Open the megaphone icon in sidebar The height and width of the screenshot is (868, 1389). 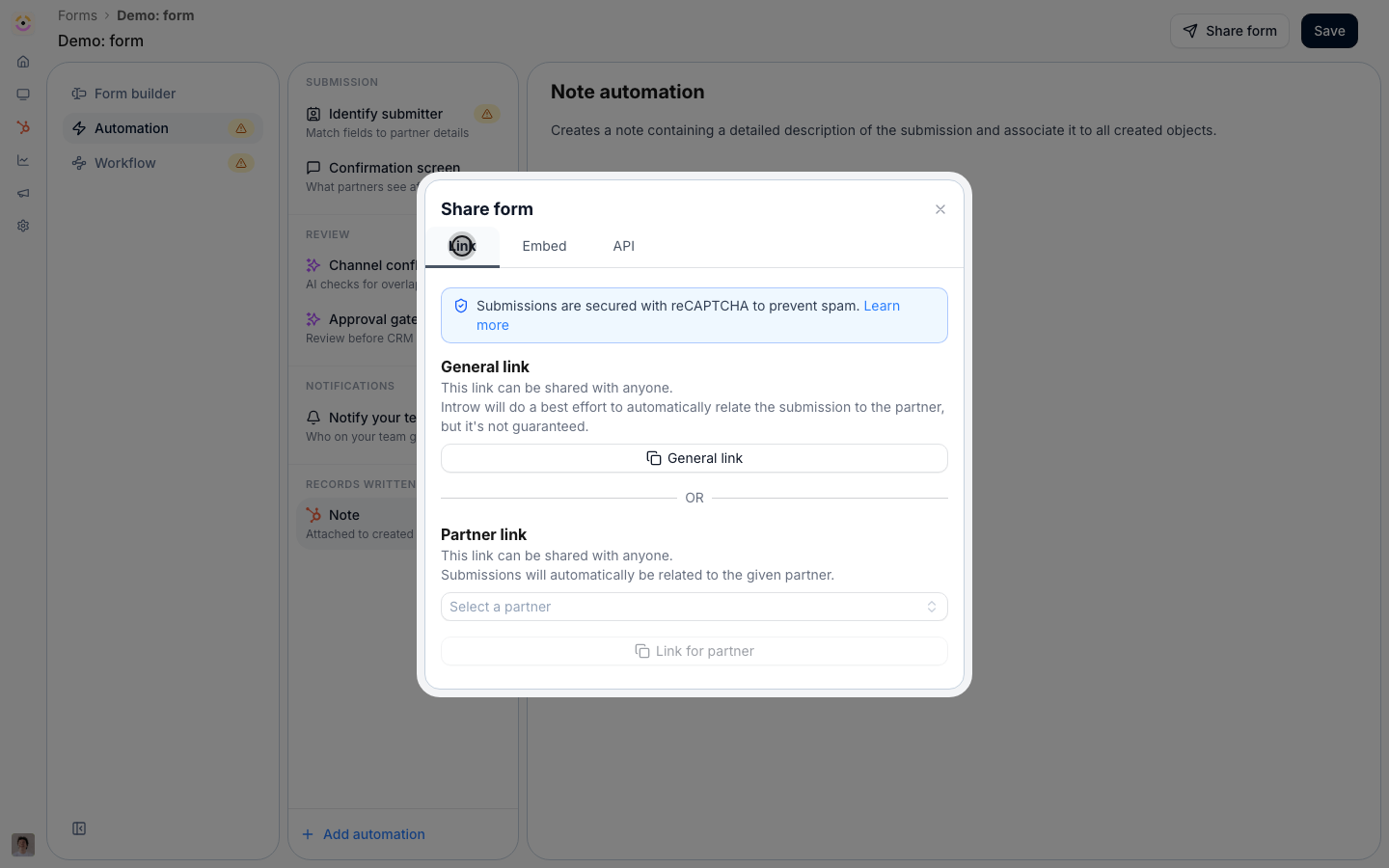[x=23, y=193]
